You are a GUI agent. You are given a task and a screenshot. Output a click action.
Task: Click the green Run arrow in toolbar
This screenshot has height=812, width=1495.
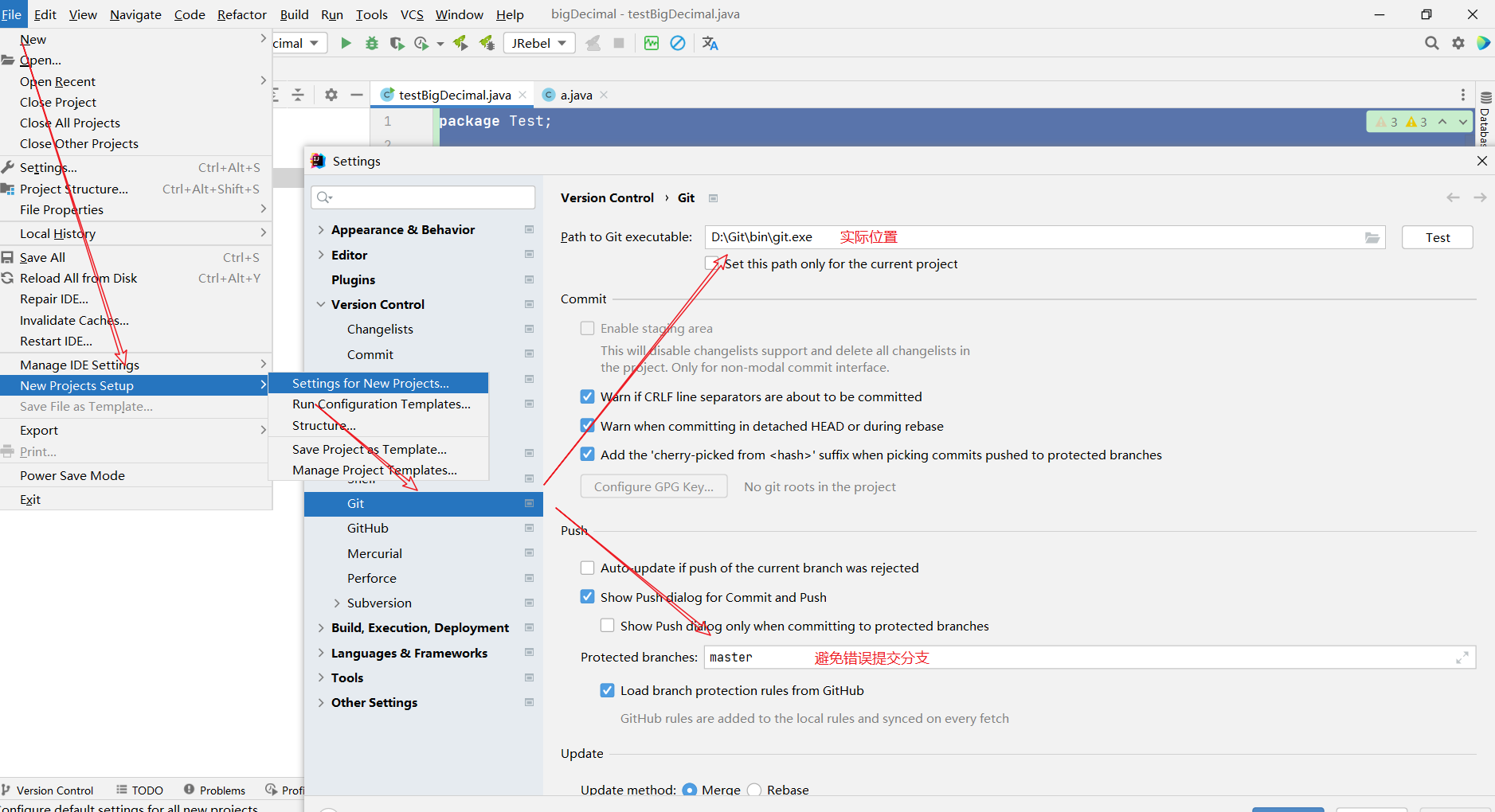click(346, 43)
